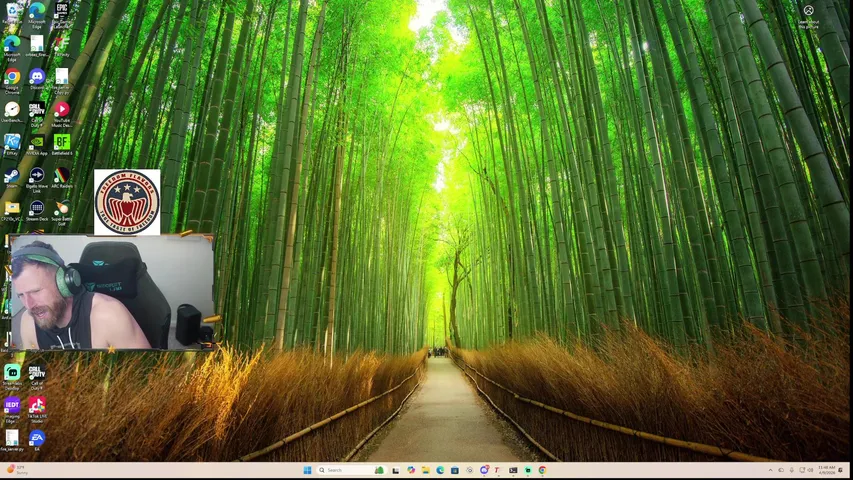Launch YouTube Music Desktop shortcut
The height and width of the screenshot is (480, 853).
[x=61, y=114]
